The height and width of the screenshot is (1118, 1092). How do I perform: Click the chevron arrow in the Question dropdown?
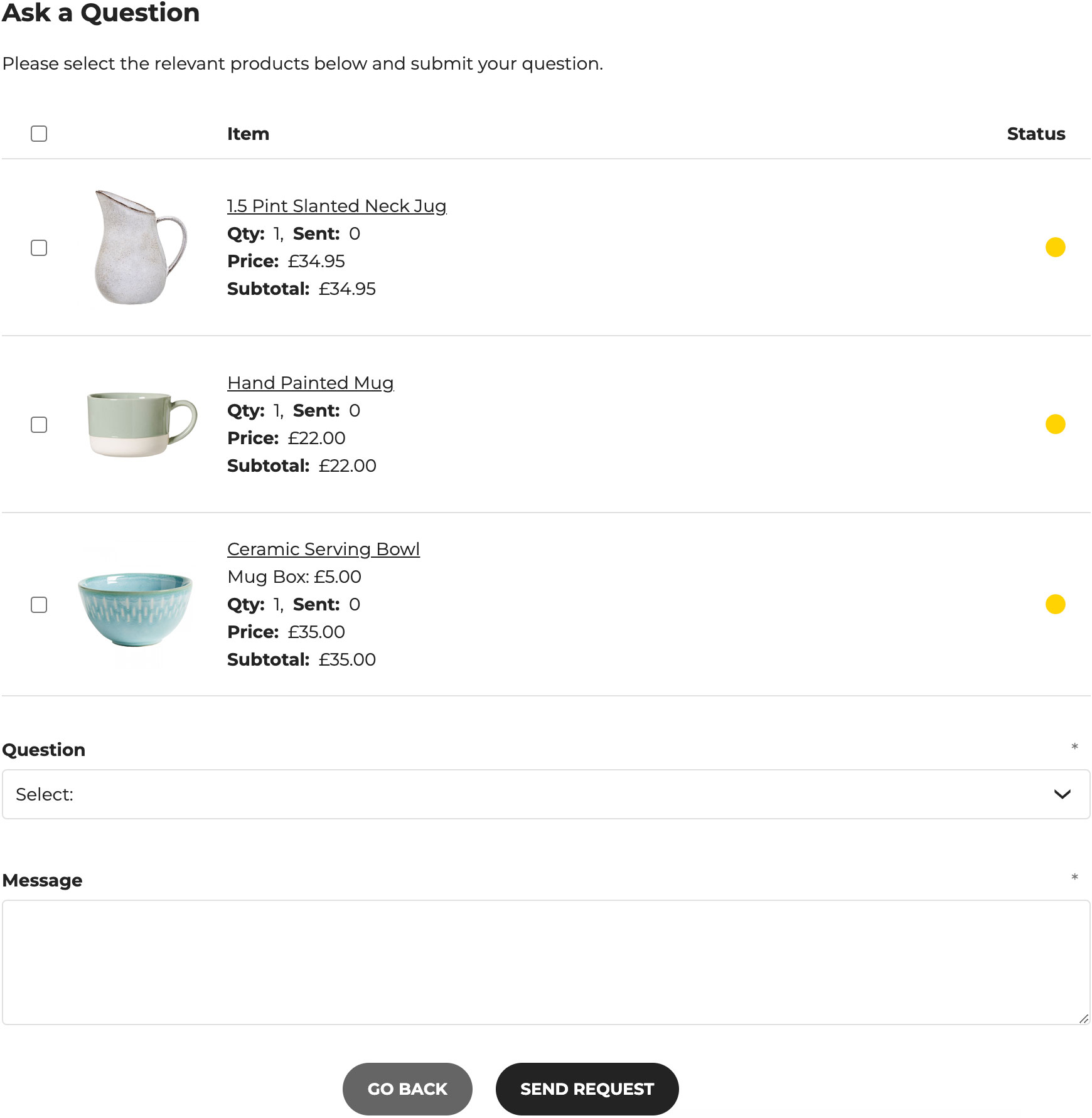pyautogui.click(x=1063, y=794)
